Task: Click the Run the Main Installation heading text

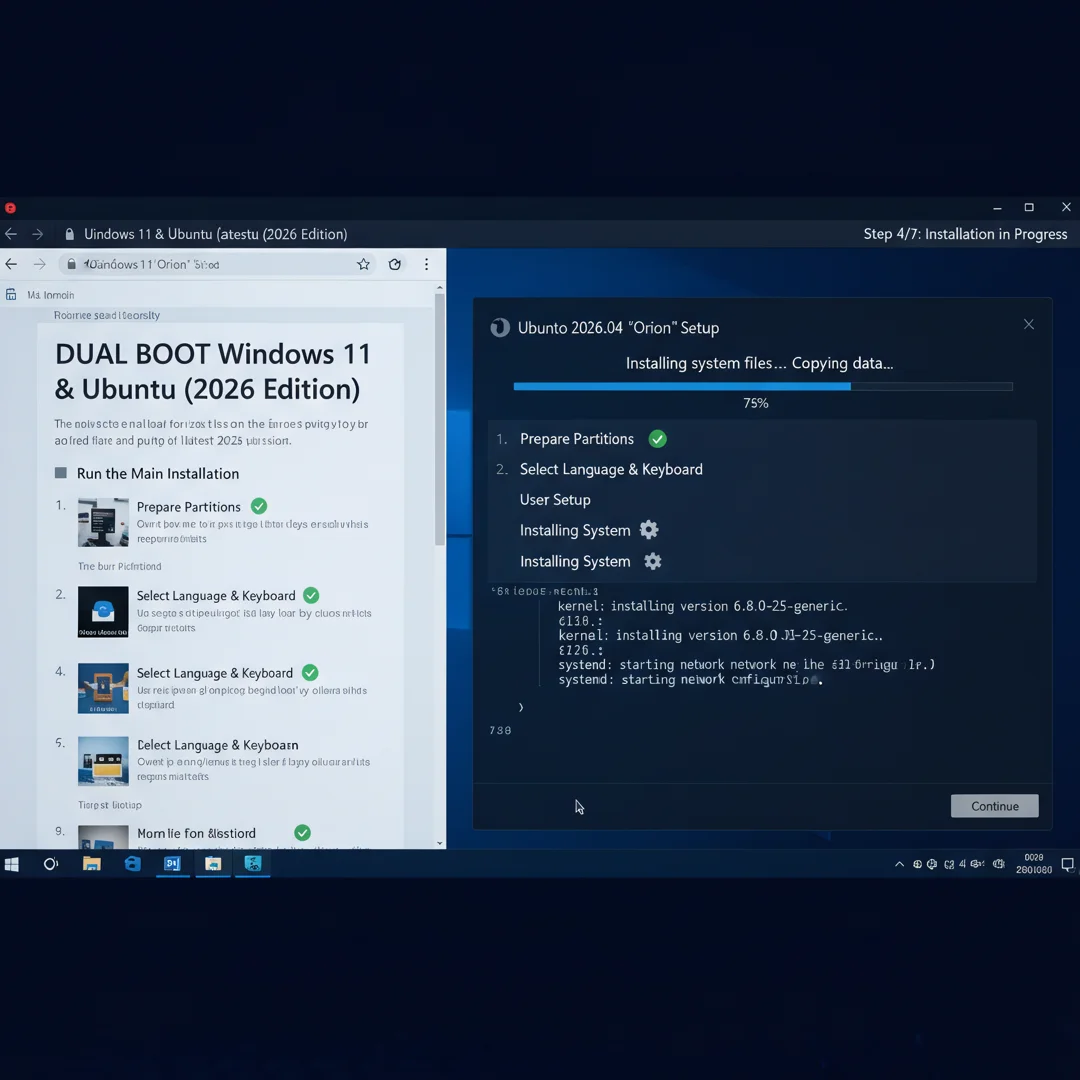Action: pyautogui.click(x=158, y=473)
